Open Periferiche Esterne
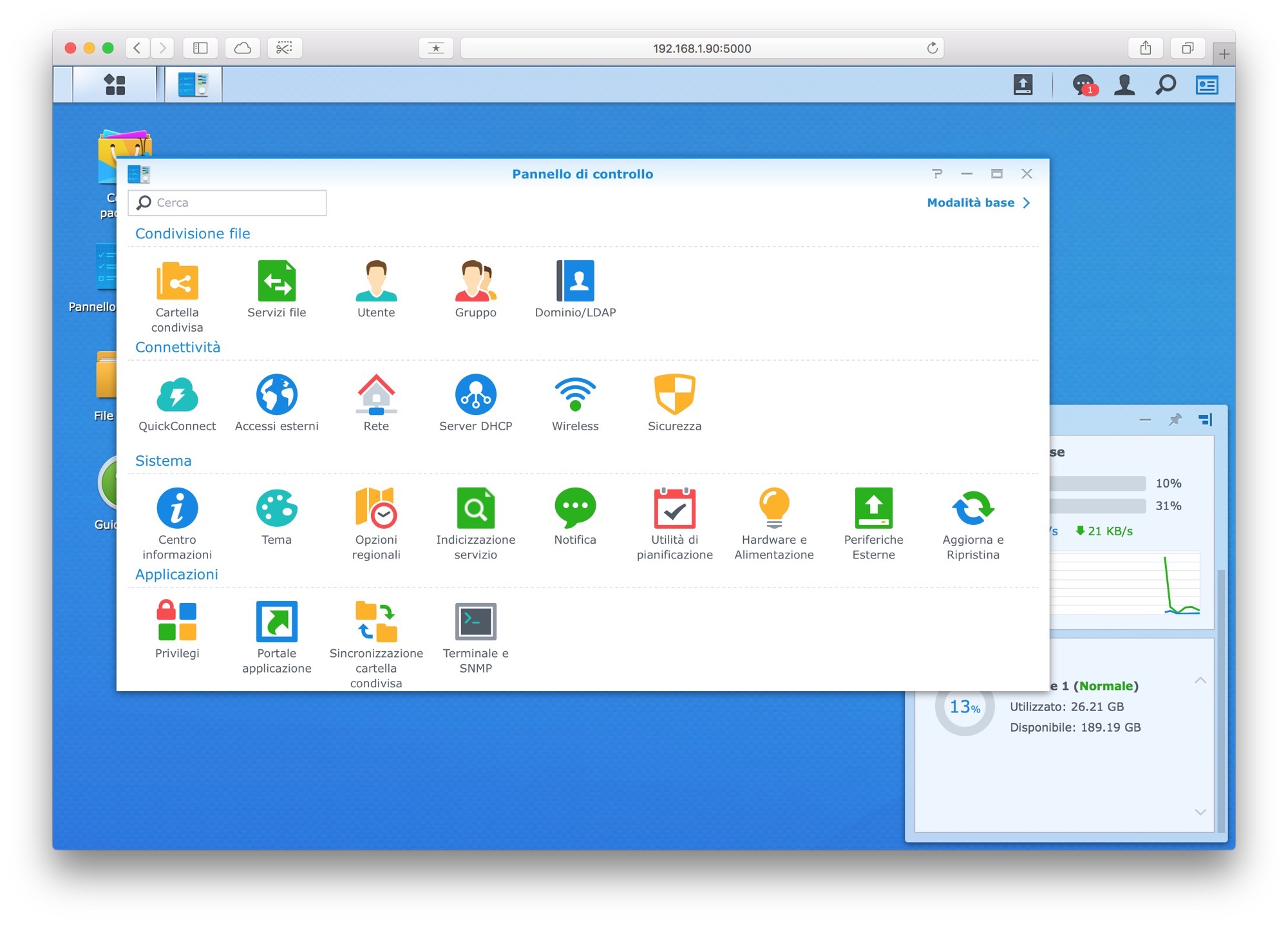 pyautogui.click(x=873, y=524)
